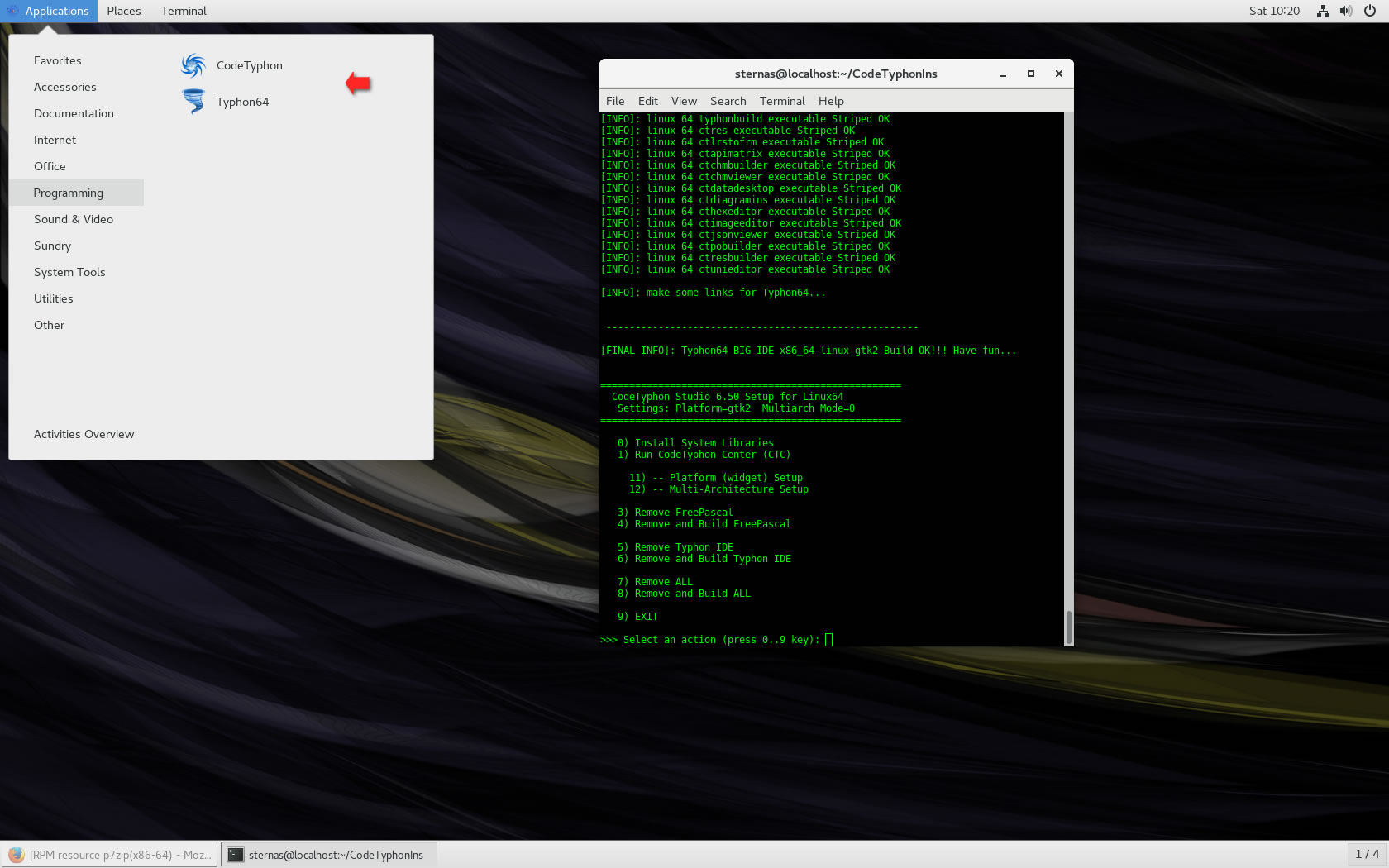Click '5) Remove Typhon IDE' line
1389x868 pixels.
675,547
